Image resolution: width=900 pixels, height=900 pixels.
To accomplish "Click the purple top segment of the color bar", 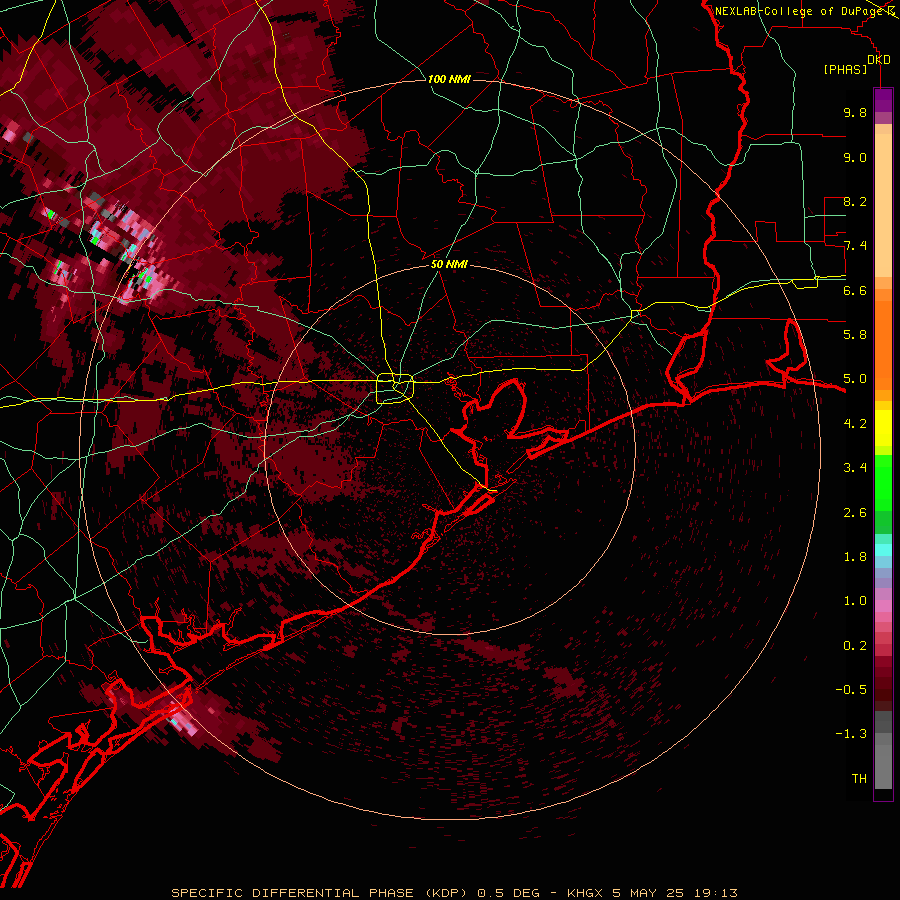I will (883, 100).
